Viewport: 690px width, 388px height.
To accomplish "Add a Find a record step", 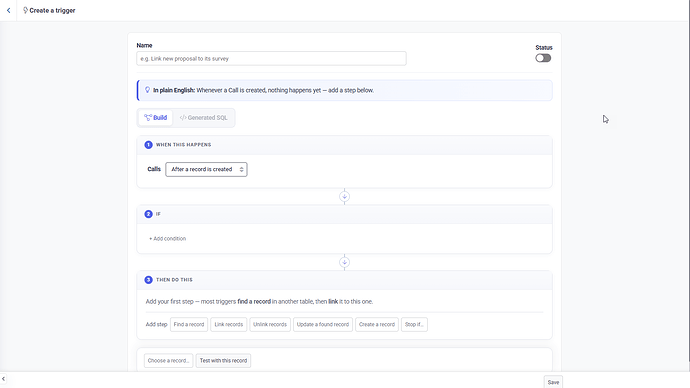I will pos(189,325).
